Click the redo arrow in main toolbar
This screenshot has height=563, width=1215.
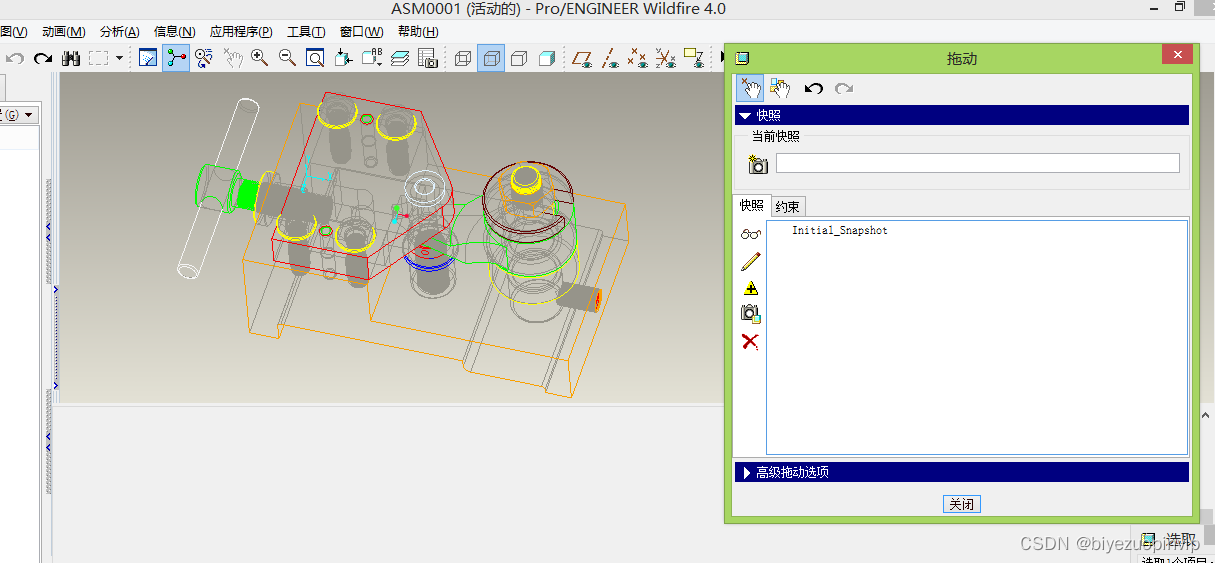[x=42, y=58]
